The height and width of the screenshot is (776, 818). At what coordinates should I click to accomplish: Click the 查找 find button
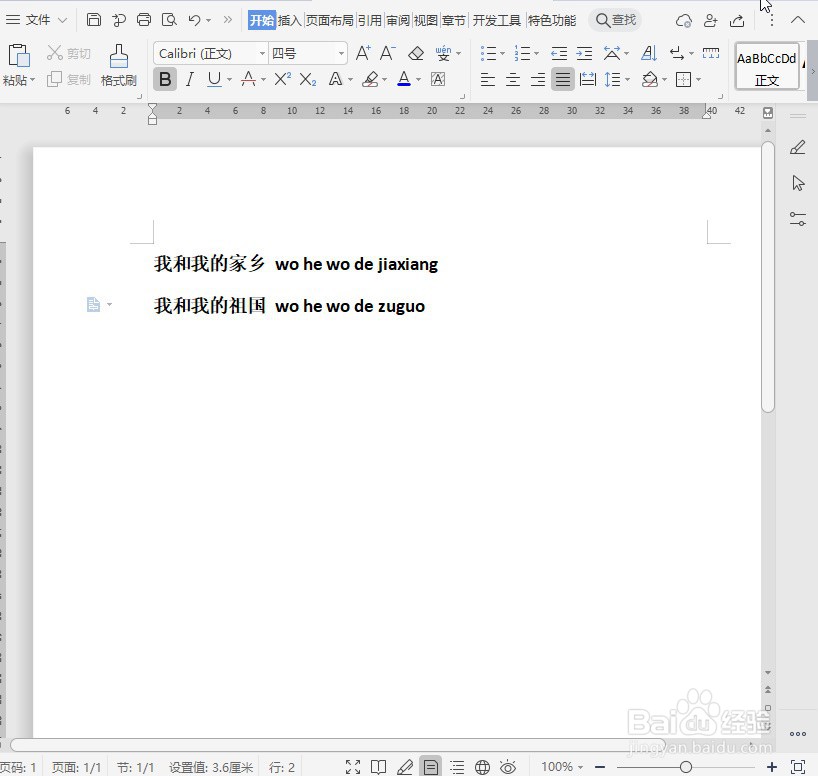[614, 20]
